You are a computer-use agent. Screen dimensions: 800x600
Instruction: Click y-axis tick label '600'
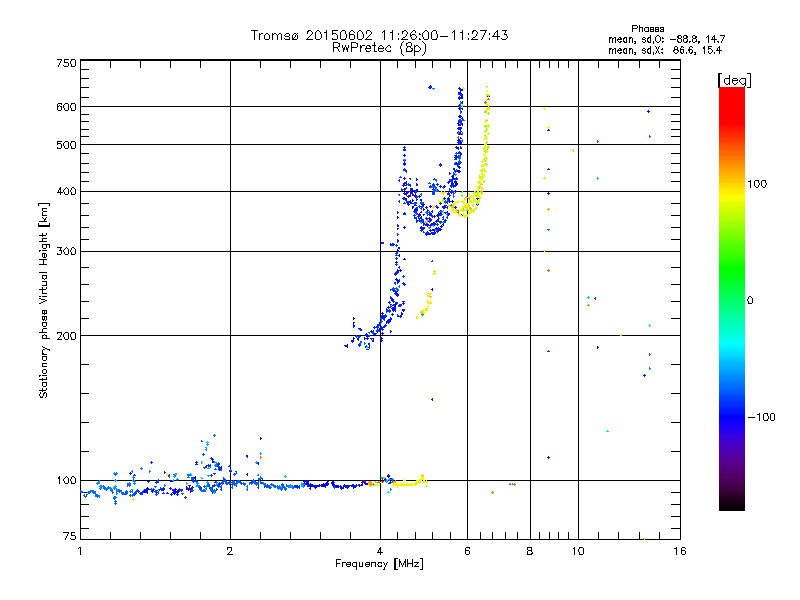67,107
